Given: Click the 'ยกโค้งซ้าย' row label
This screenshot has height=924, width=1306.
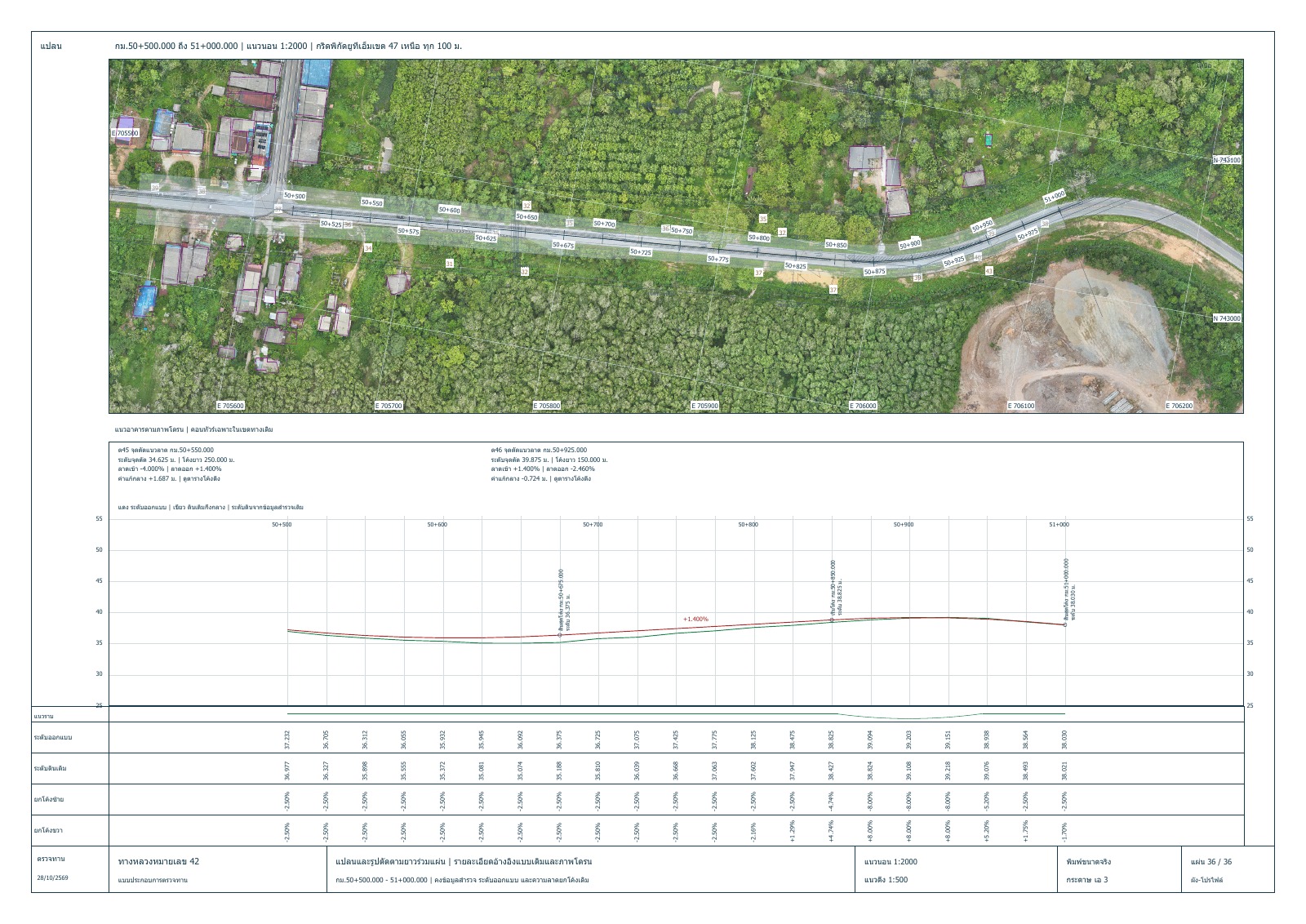Looking at the screenshot, I should [49, 799].
